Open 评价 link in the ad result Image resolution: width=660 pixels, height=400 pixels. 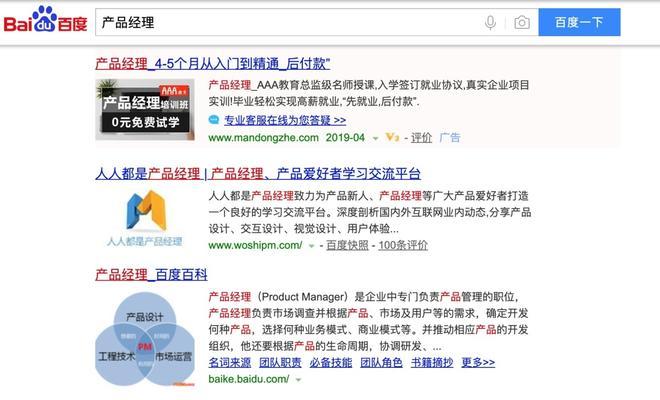(x=421, y=138)
